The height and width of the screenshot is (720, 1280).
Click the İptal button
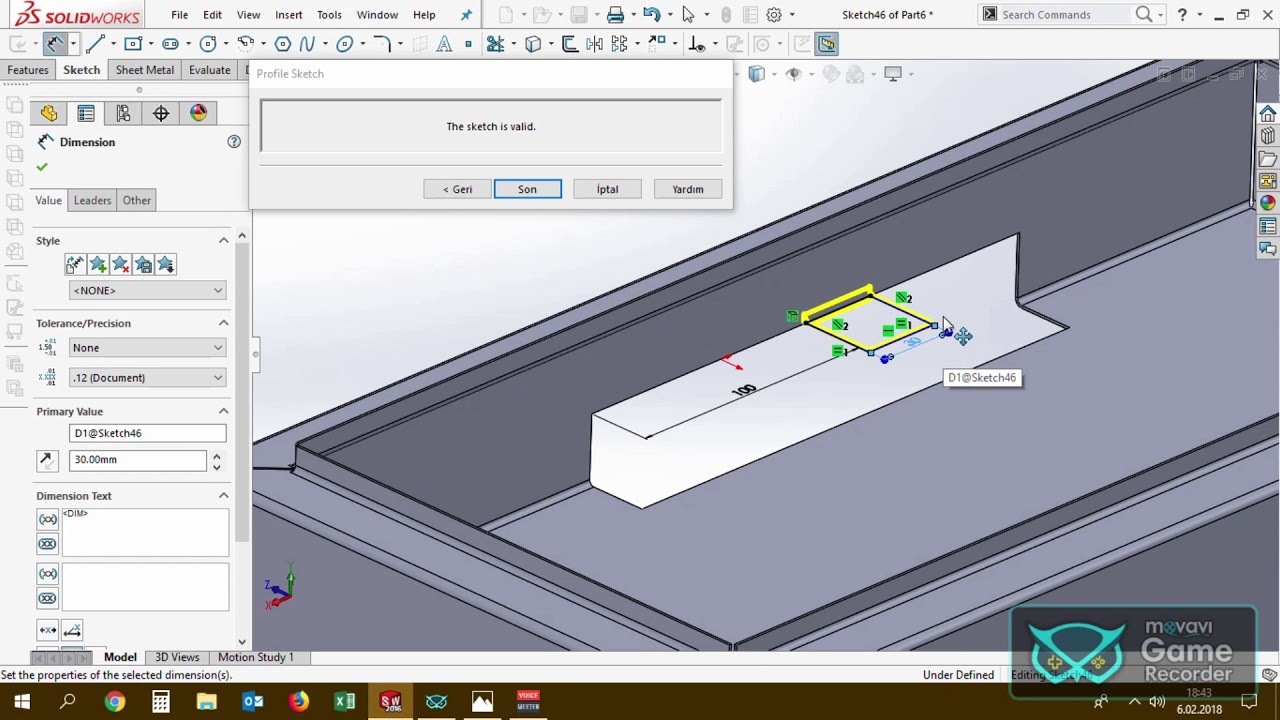608,189
